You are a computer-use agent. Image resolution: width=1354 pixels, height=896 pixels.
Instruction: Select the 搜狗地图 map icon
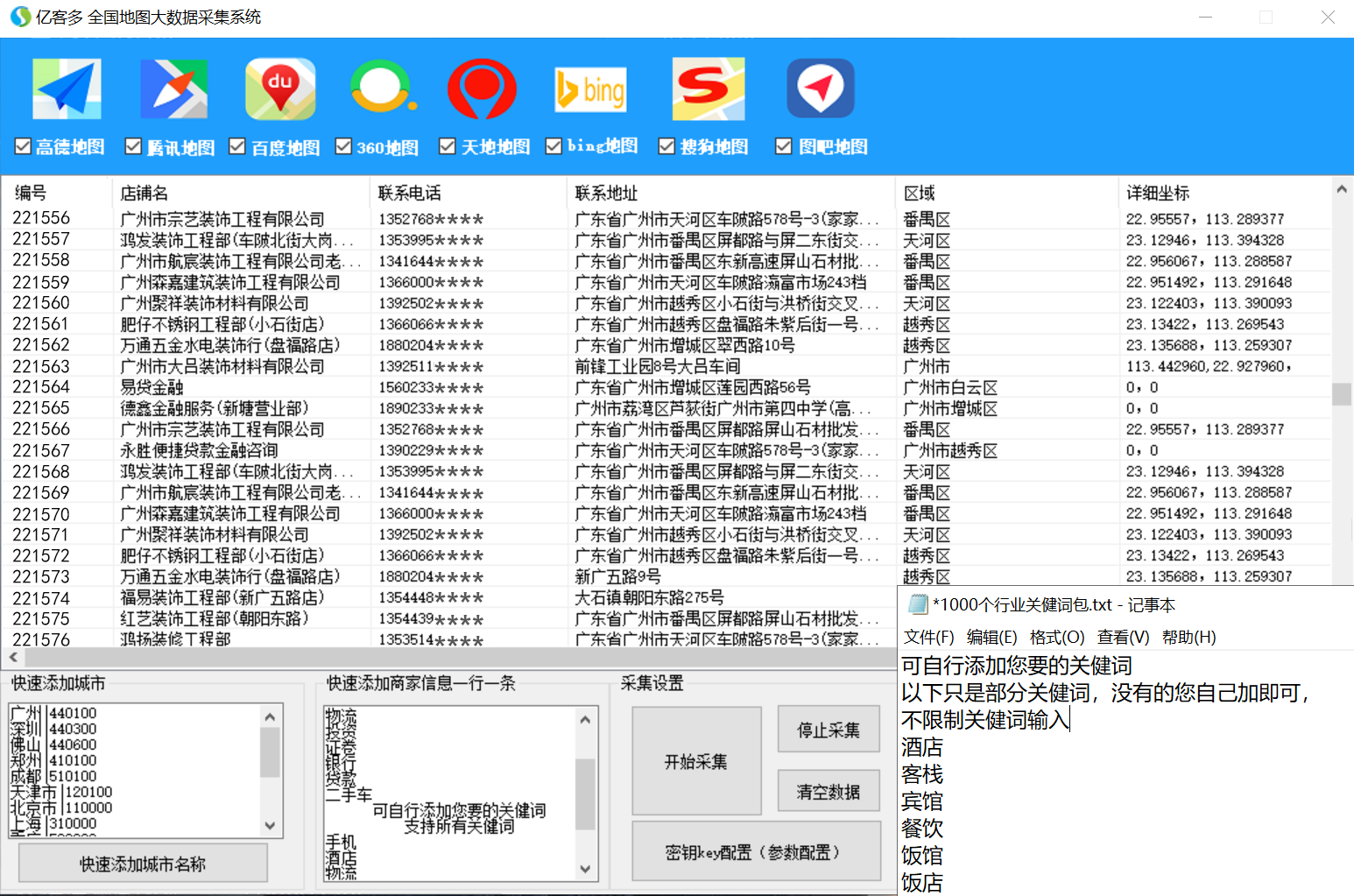[708, 88]
